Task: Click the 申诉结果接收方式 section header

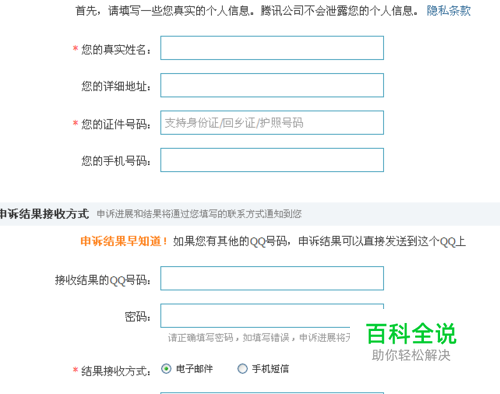Action: tap(44, 214)
